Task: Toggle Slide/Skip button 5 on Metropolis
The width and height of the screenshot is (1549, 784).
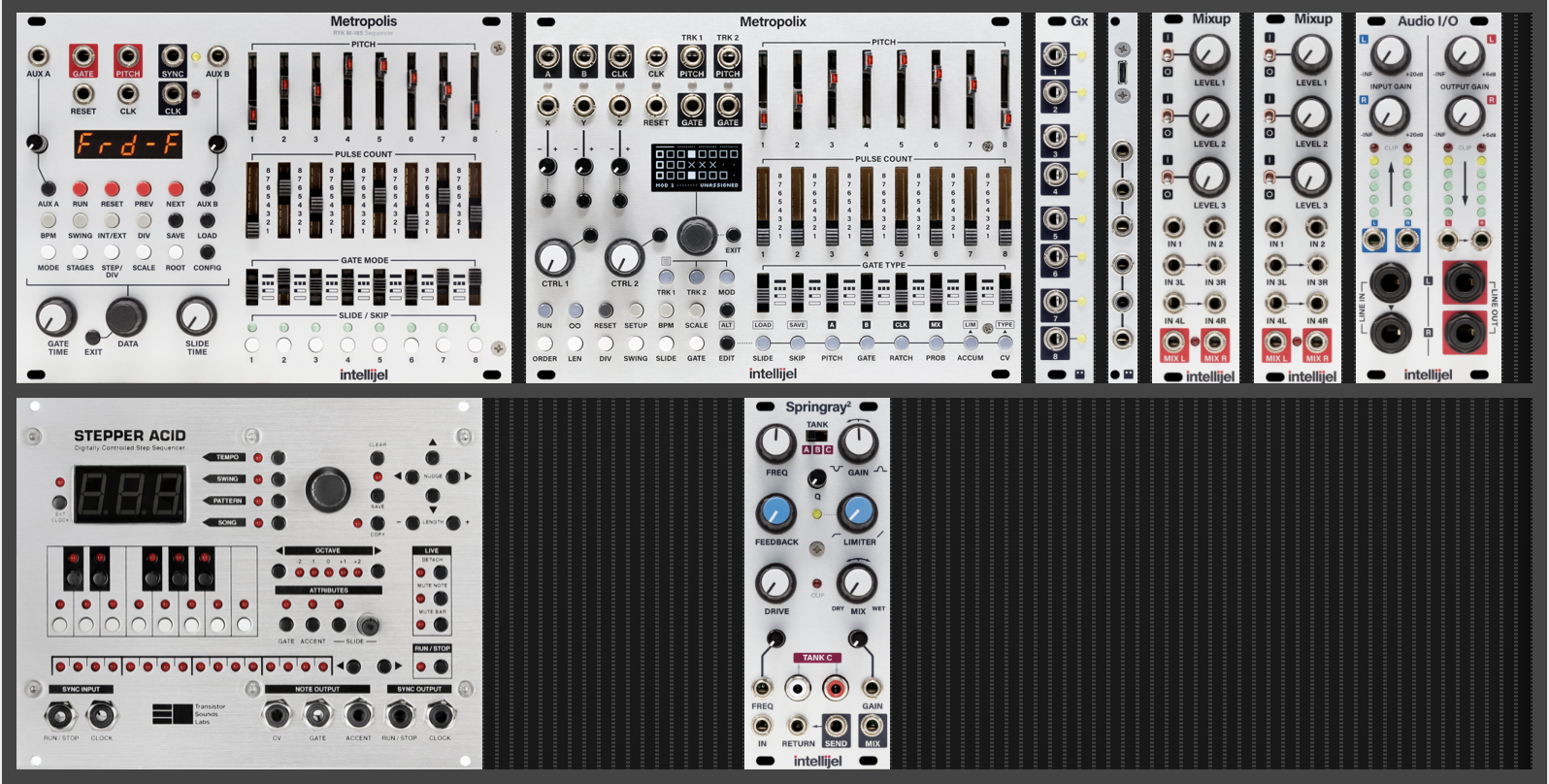Action: point(379,344)
